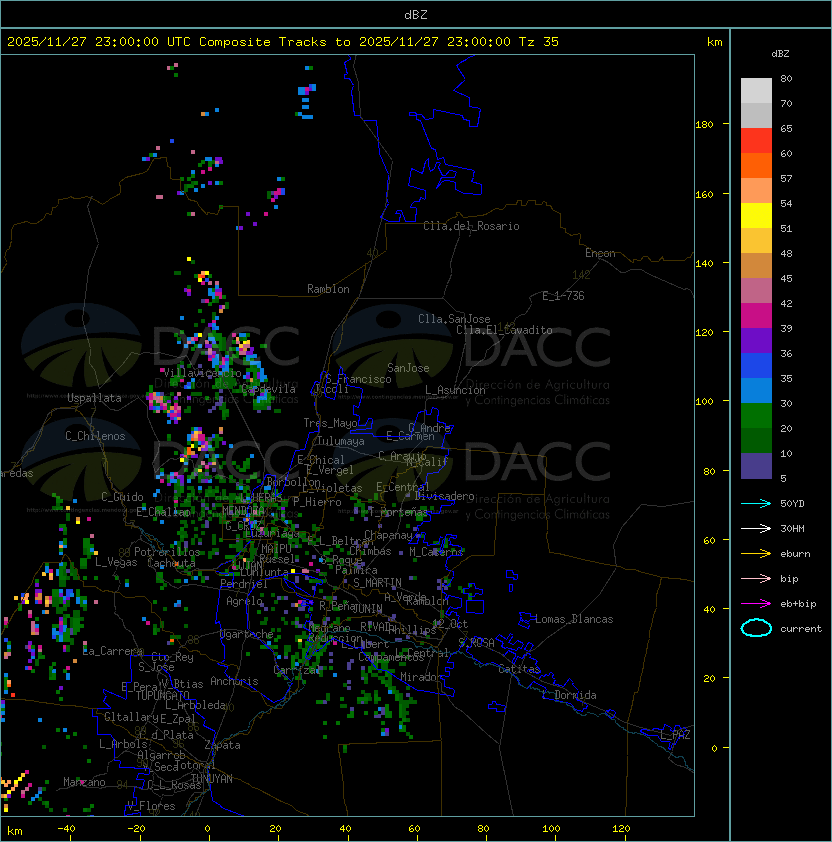This screenshot has width=832, height=842.
Task: Click the 'Manzano' map label
Action: 84,782
